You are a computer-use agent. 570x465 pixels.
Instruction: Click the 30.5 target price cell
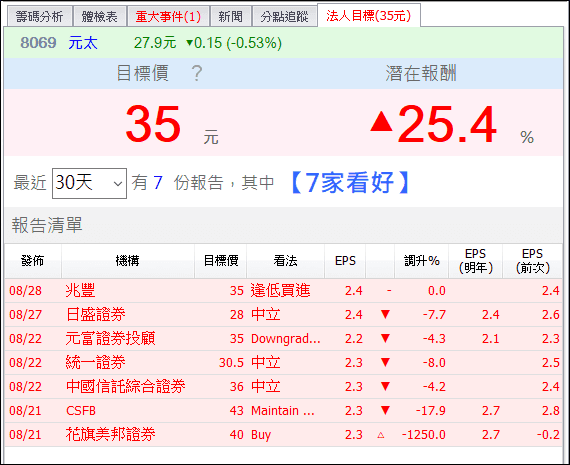pyautogui.click(x=231, y=363)
